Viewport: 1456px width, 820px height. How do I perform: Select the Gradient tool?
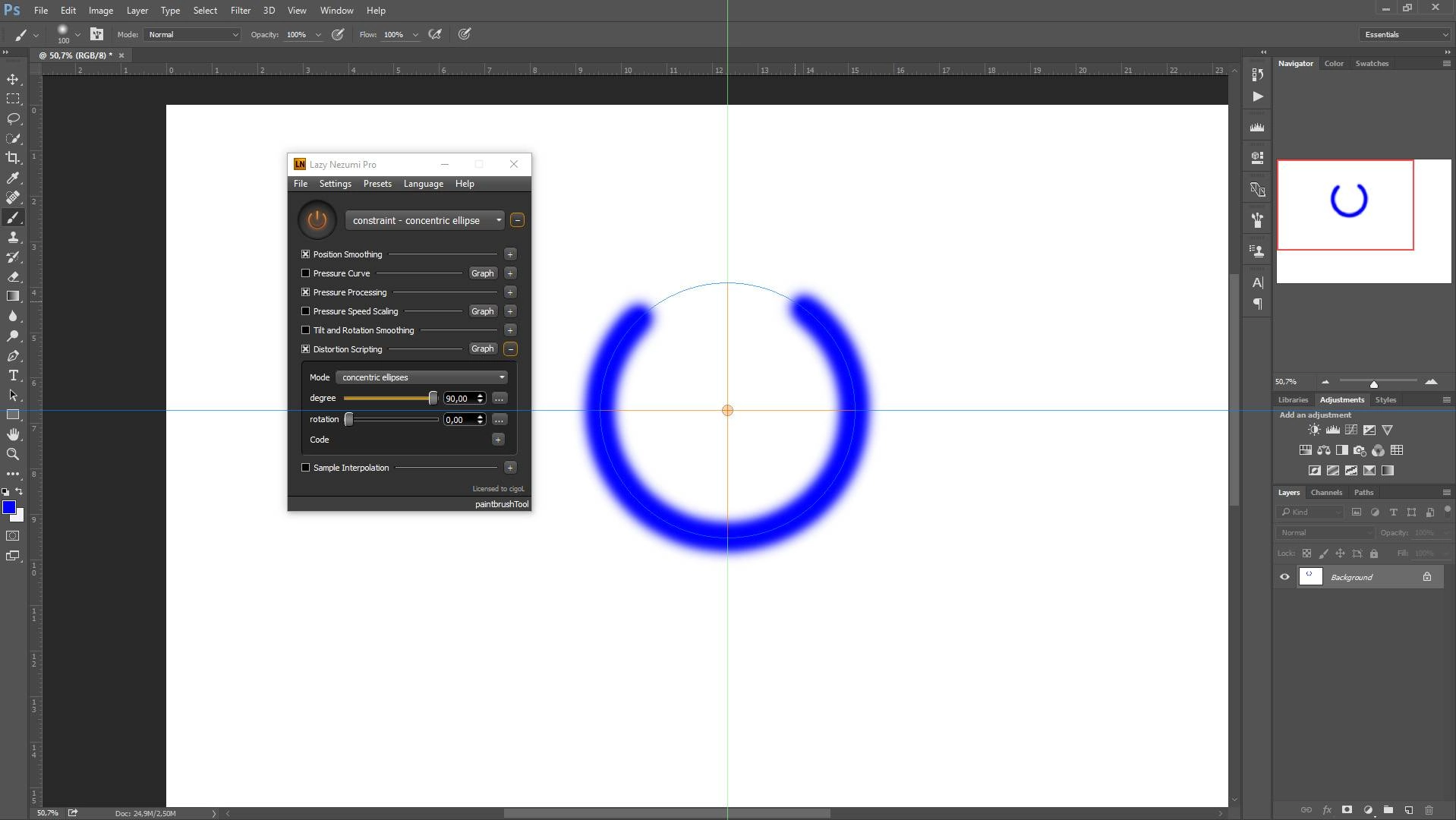13,296
